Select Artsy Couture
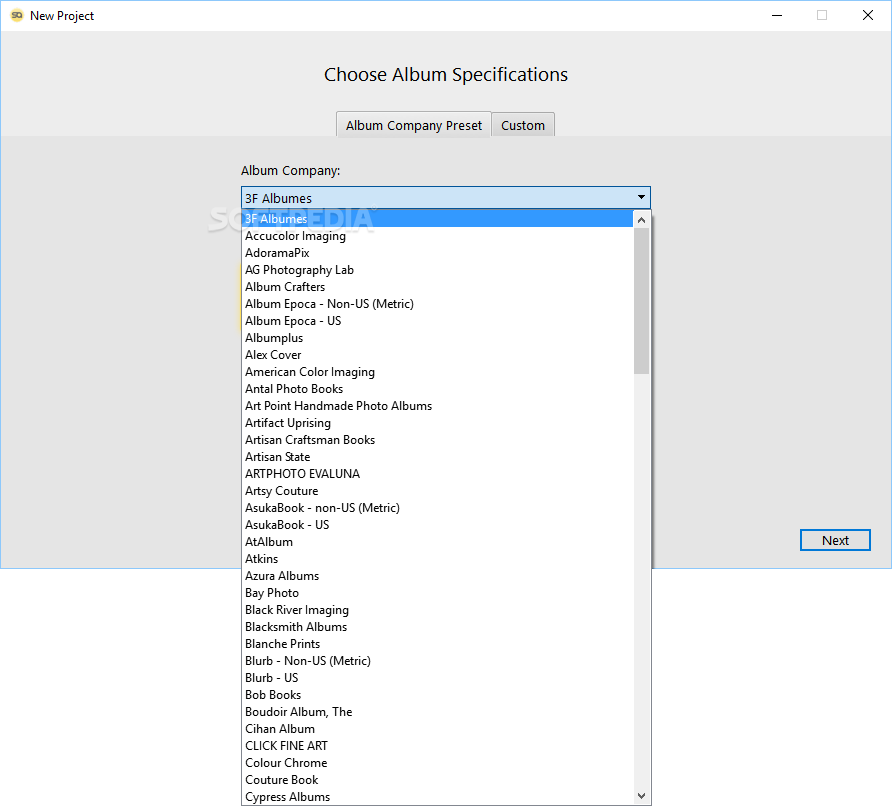This screenshot has height=806, width=892. [437, 491]
